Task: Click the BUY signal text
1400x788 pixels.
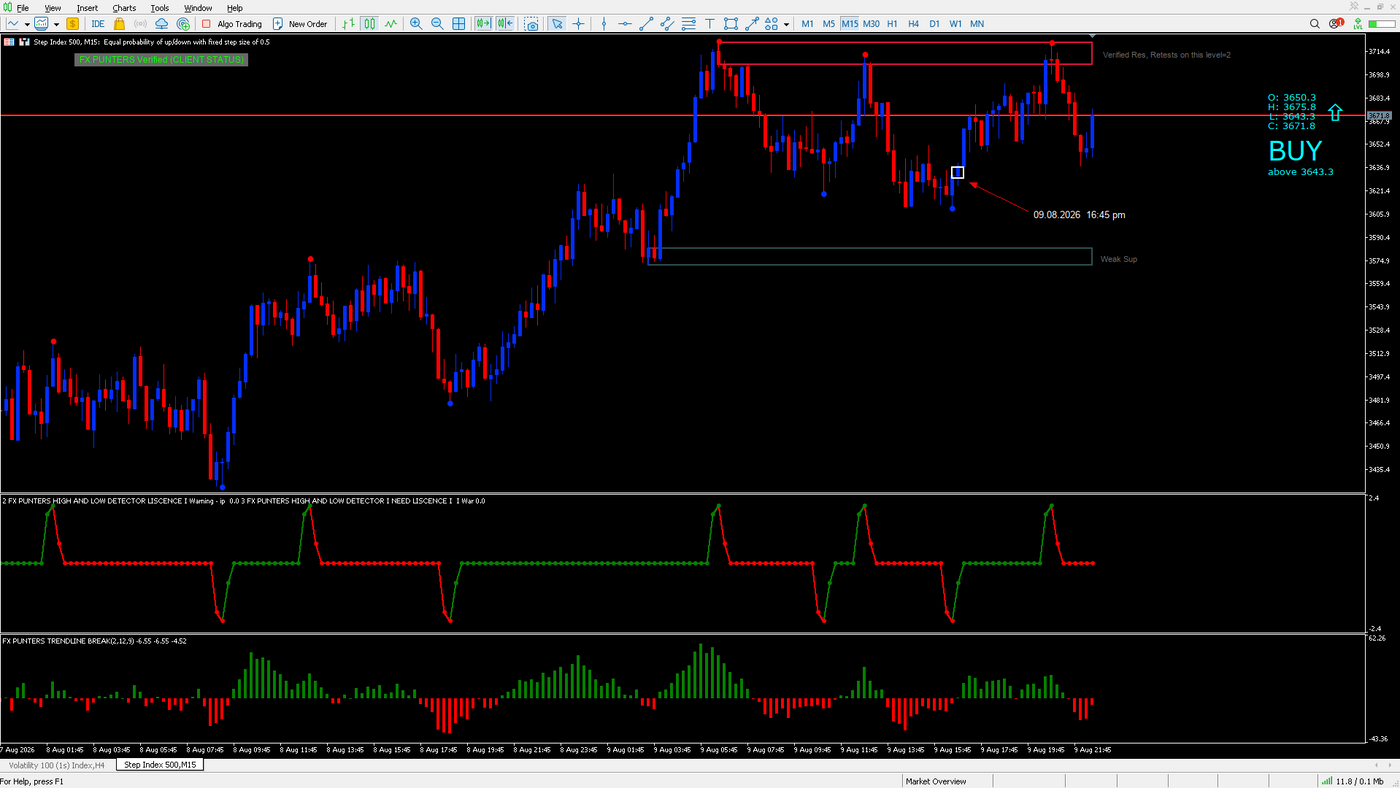Action: [x=1295, y=151]
